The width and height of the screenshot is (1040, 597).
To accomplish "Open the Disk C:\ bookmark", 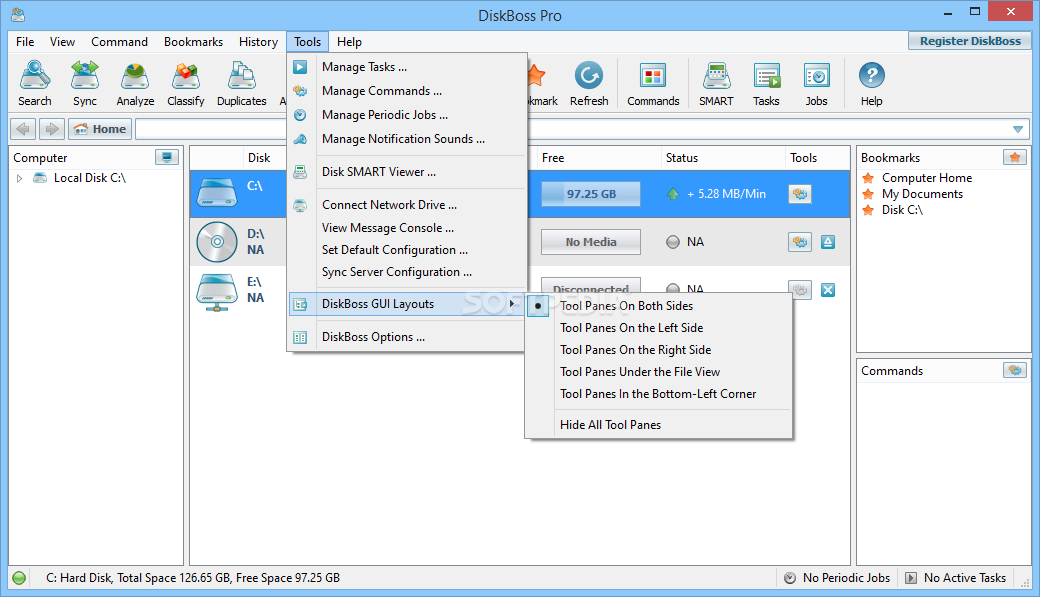I will point(902,210).
